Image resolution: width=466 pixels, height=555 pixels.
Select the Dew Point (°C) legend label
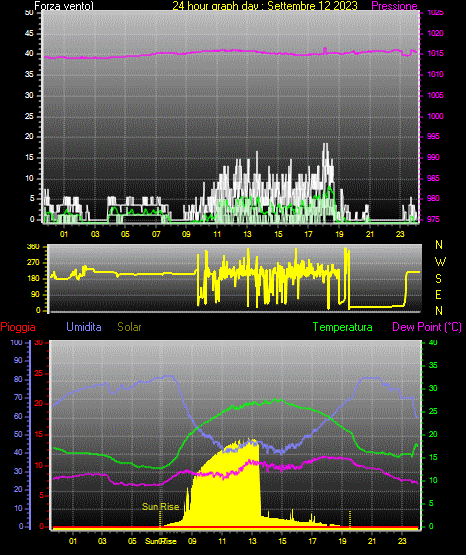click(x=427, y=327)
